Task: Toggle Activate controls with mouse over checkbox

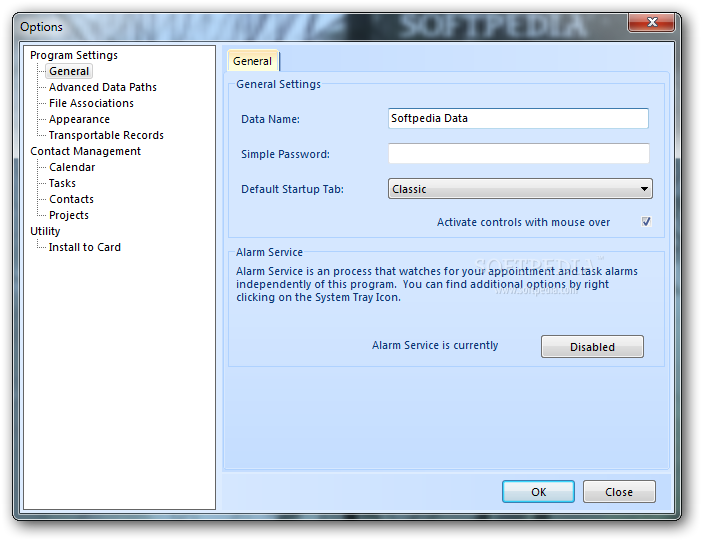Action: pyautogui.click(x=646, y=222)
